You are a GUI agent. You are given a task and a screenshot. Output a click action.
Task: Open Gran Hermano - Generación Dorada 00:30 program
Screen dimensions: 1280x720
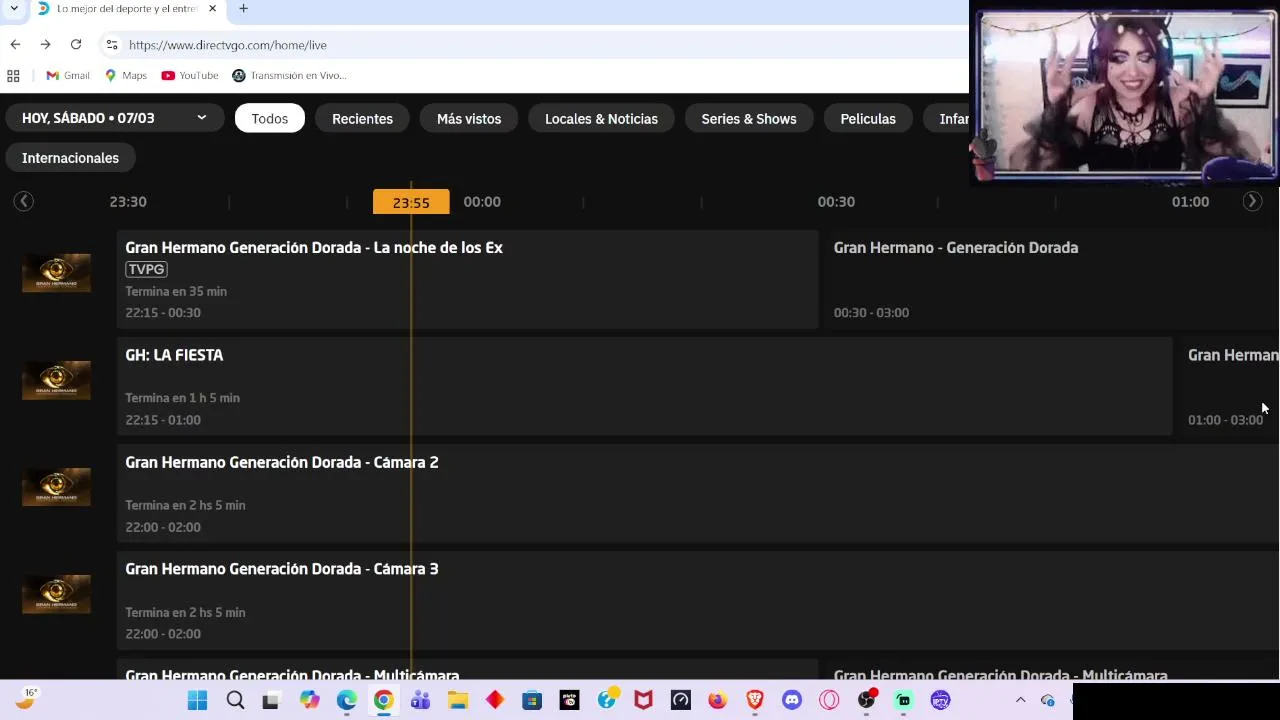(x=1052, y=279)
